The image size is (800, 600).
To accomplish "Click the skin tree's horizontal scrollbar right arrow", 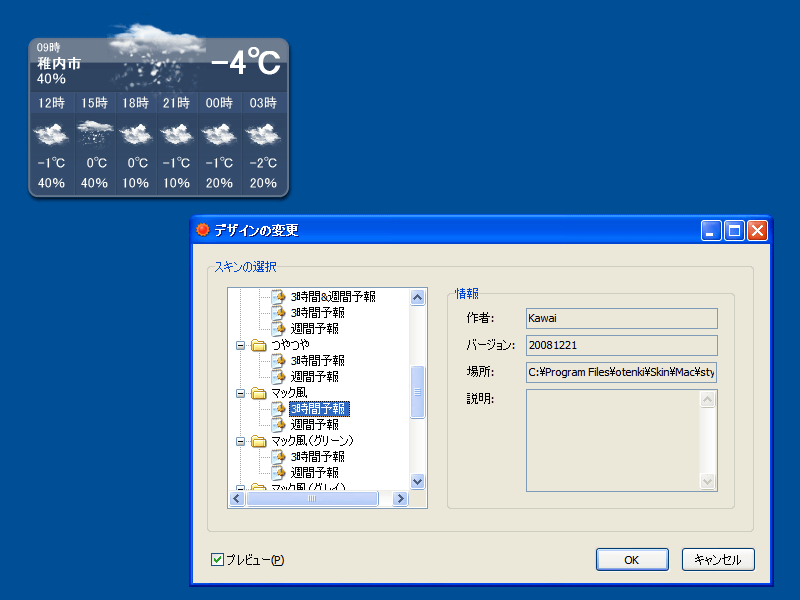I will click(400, 498).
